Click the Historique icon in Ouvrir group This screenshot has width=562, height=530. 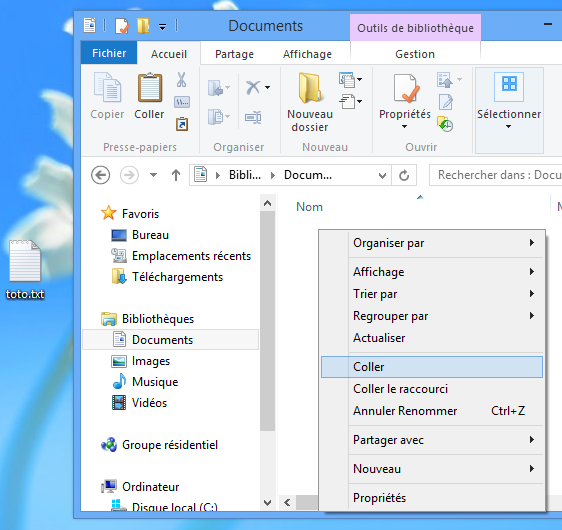click(x=445, y=124)
